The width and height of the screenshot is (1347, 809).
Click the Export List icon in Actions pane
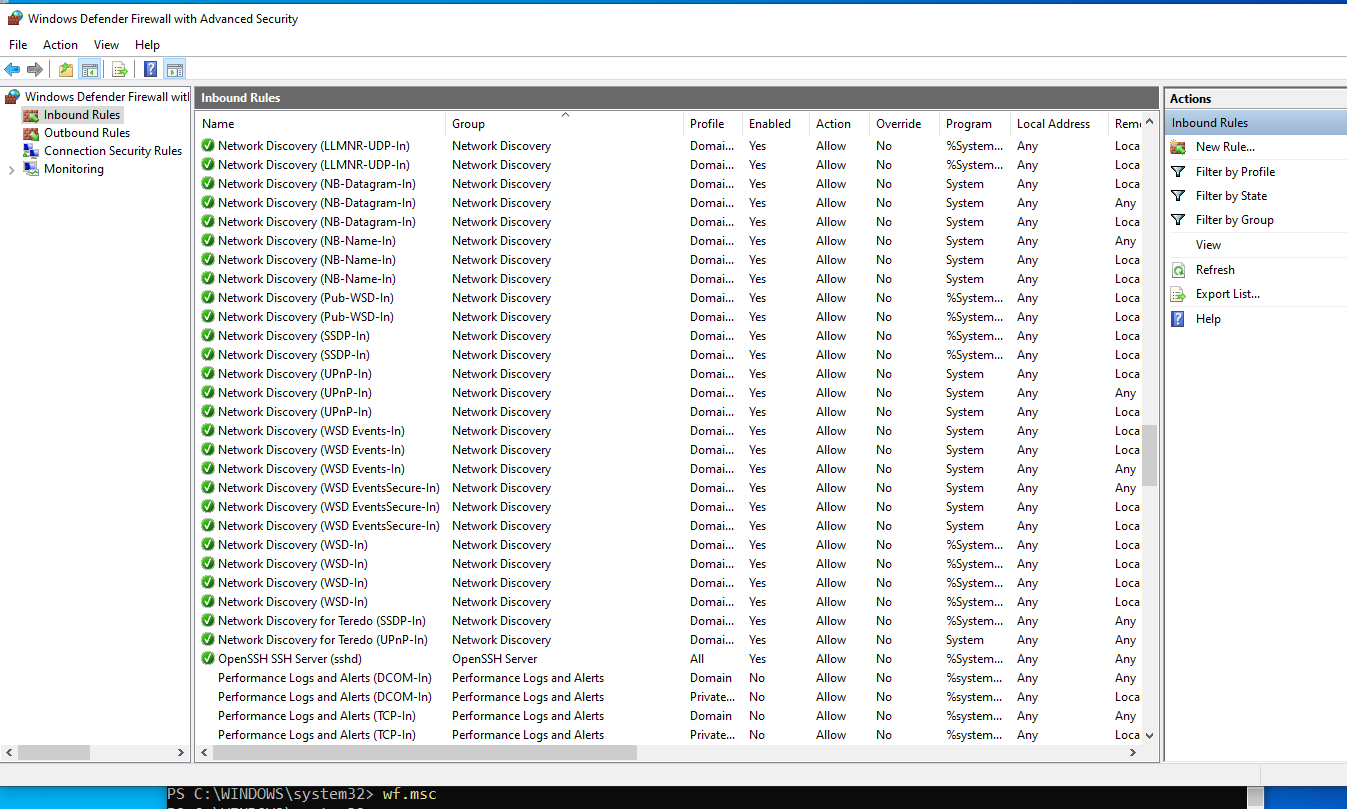tap(1178, 294)
